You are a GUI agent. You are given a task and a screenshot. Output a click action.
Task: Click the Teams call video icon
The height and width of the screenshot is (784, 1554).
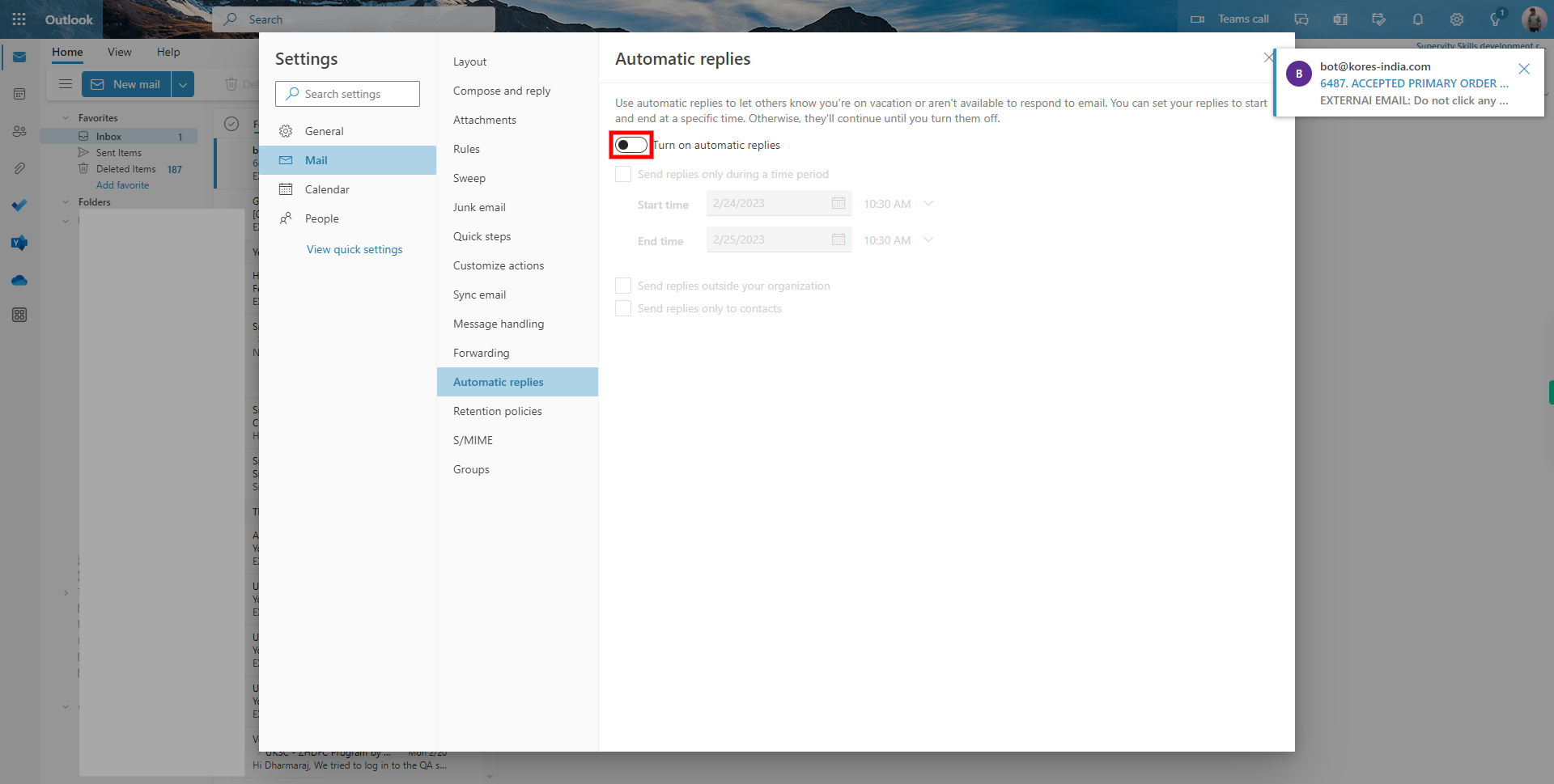pos(1198,19)
